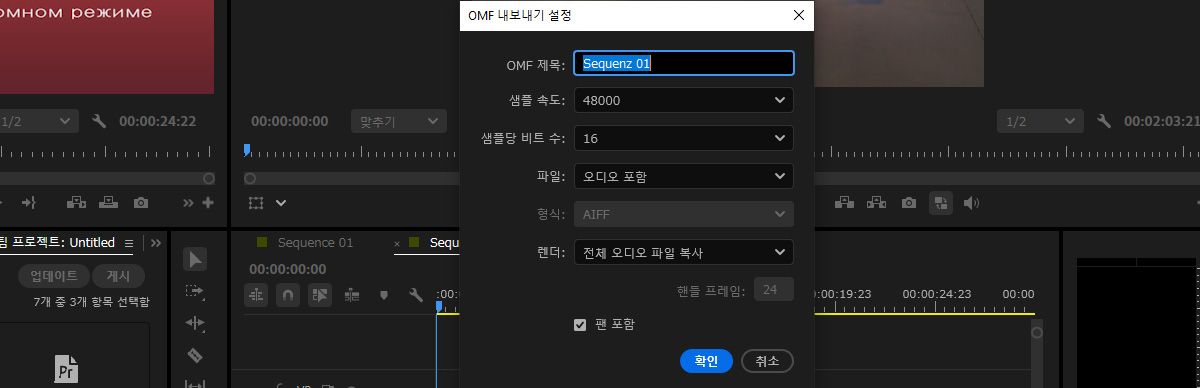Click the program monitor Comparison View icon
1200x388 pixels.
click(x=941, y=202)
